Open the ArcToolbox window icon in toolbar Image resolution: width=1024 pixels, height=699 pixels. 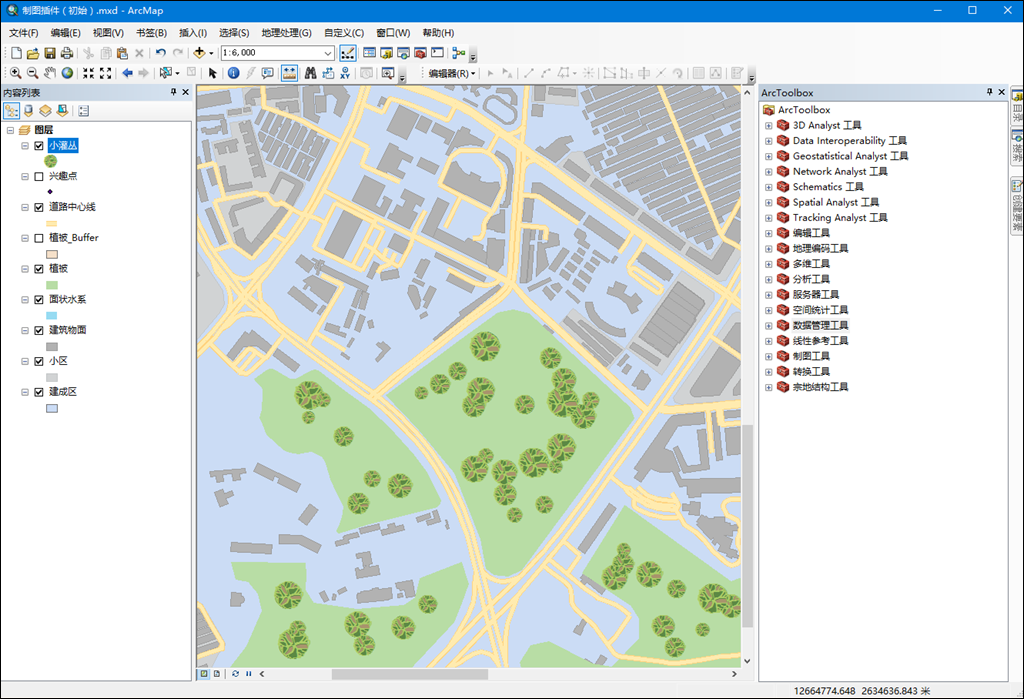(x=421, y=53)
